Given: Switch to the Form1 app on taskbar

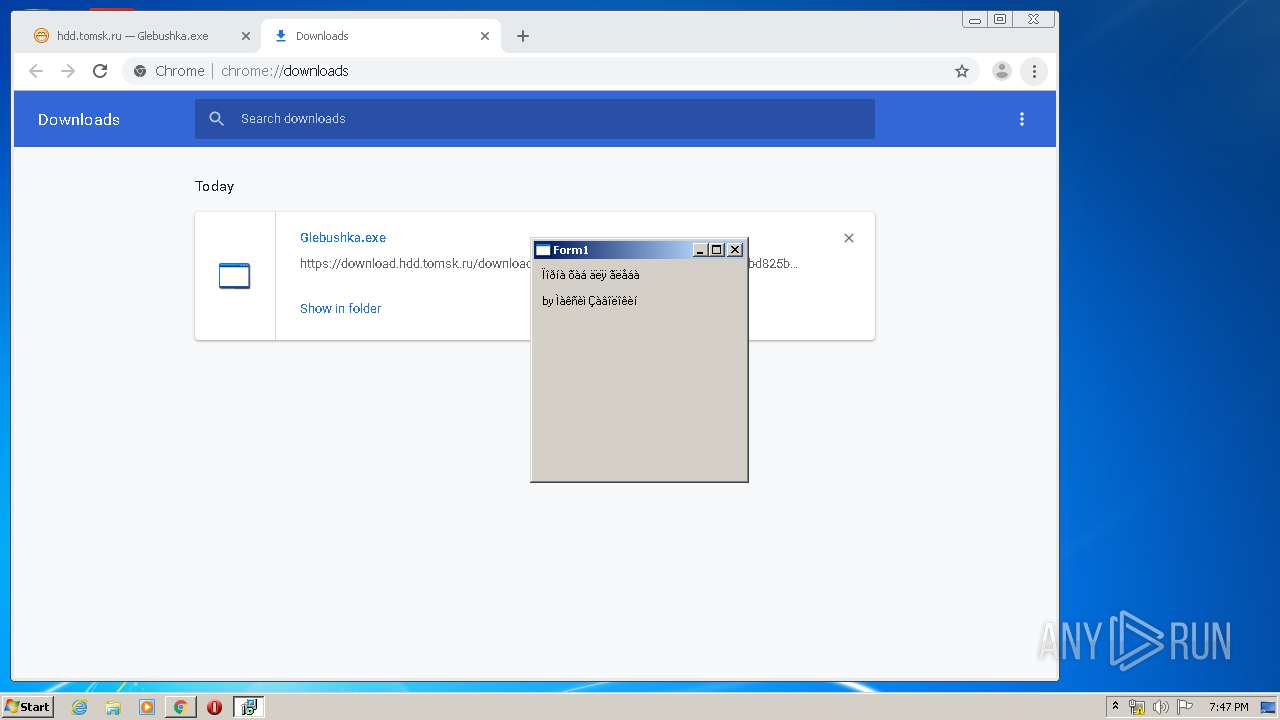Looking at the screenshot, I should [x=248, y=707].
